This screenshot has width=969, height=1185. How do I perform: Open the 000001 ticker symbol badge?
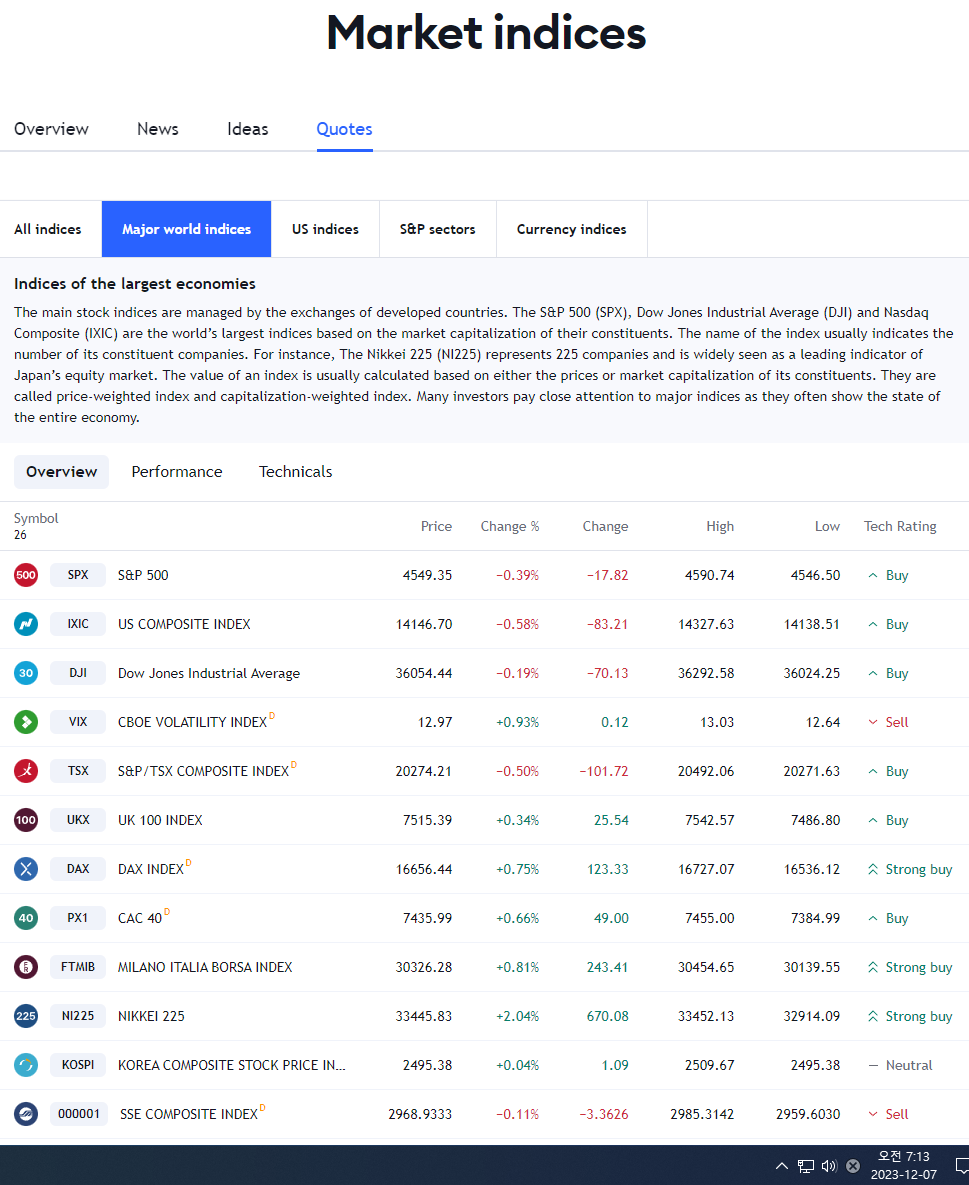coord(79,1114)
